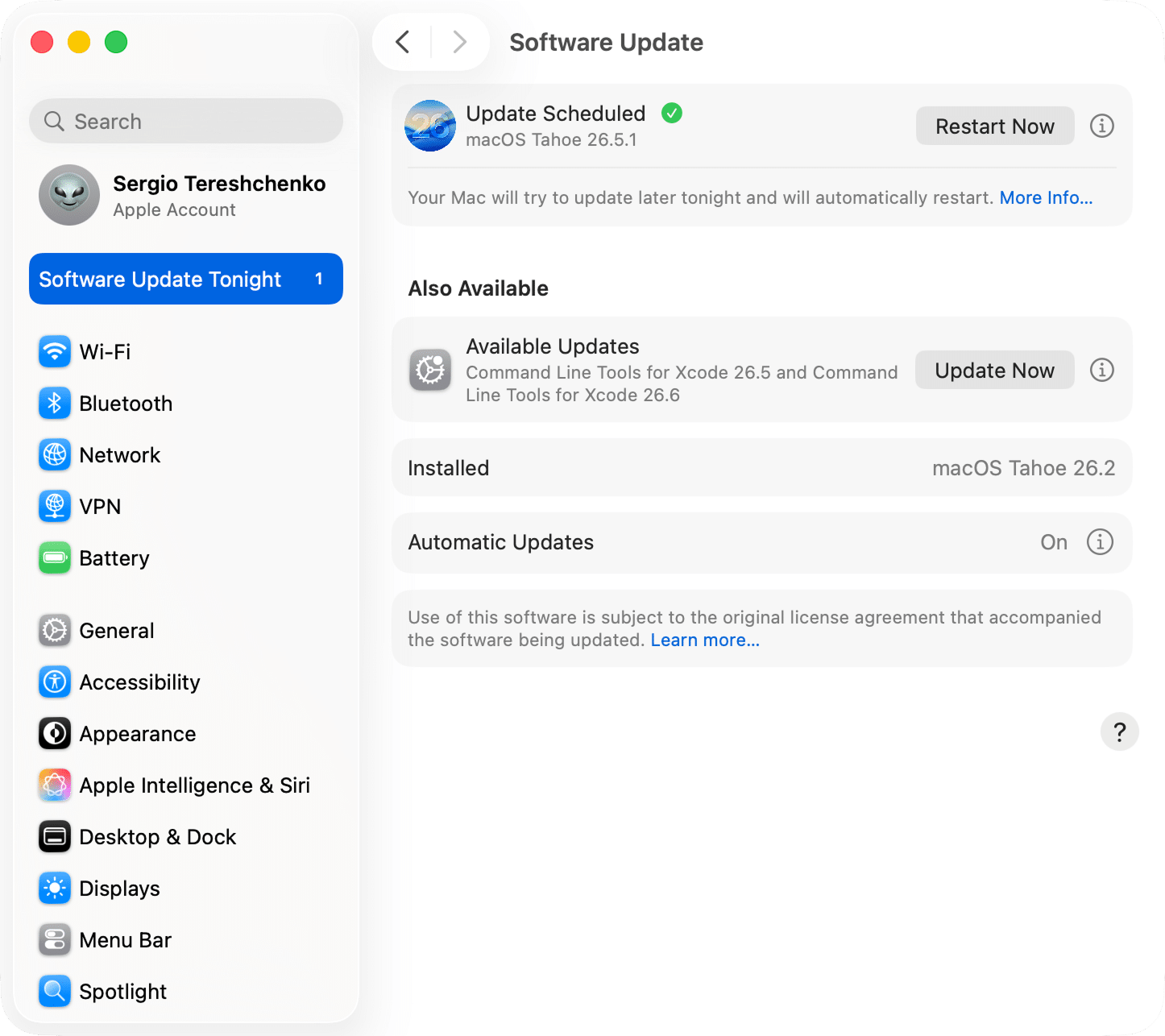Select the Network globe icon
Screen dimensions: 1165x1036
coord(55,455)
